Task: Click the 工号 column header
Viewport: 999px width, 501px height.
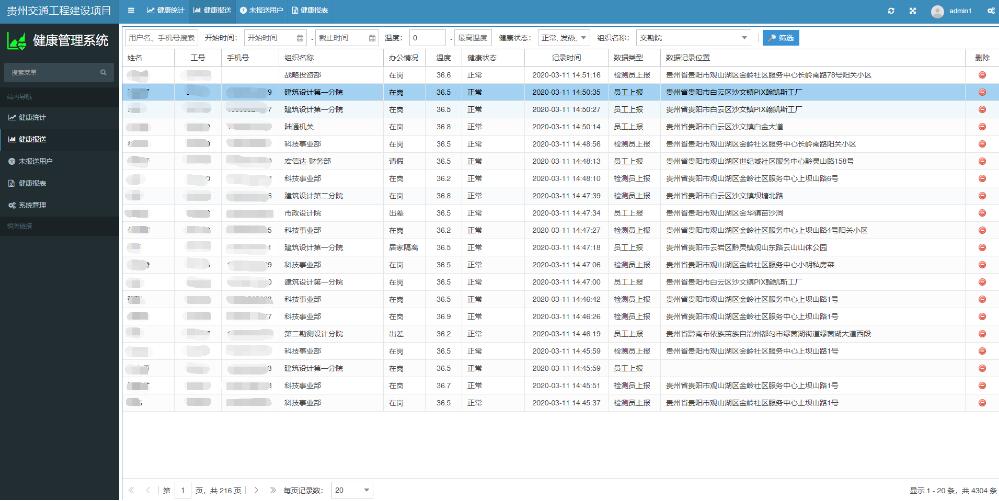Action: (x=198, y=58)
